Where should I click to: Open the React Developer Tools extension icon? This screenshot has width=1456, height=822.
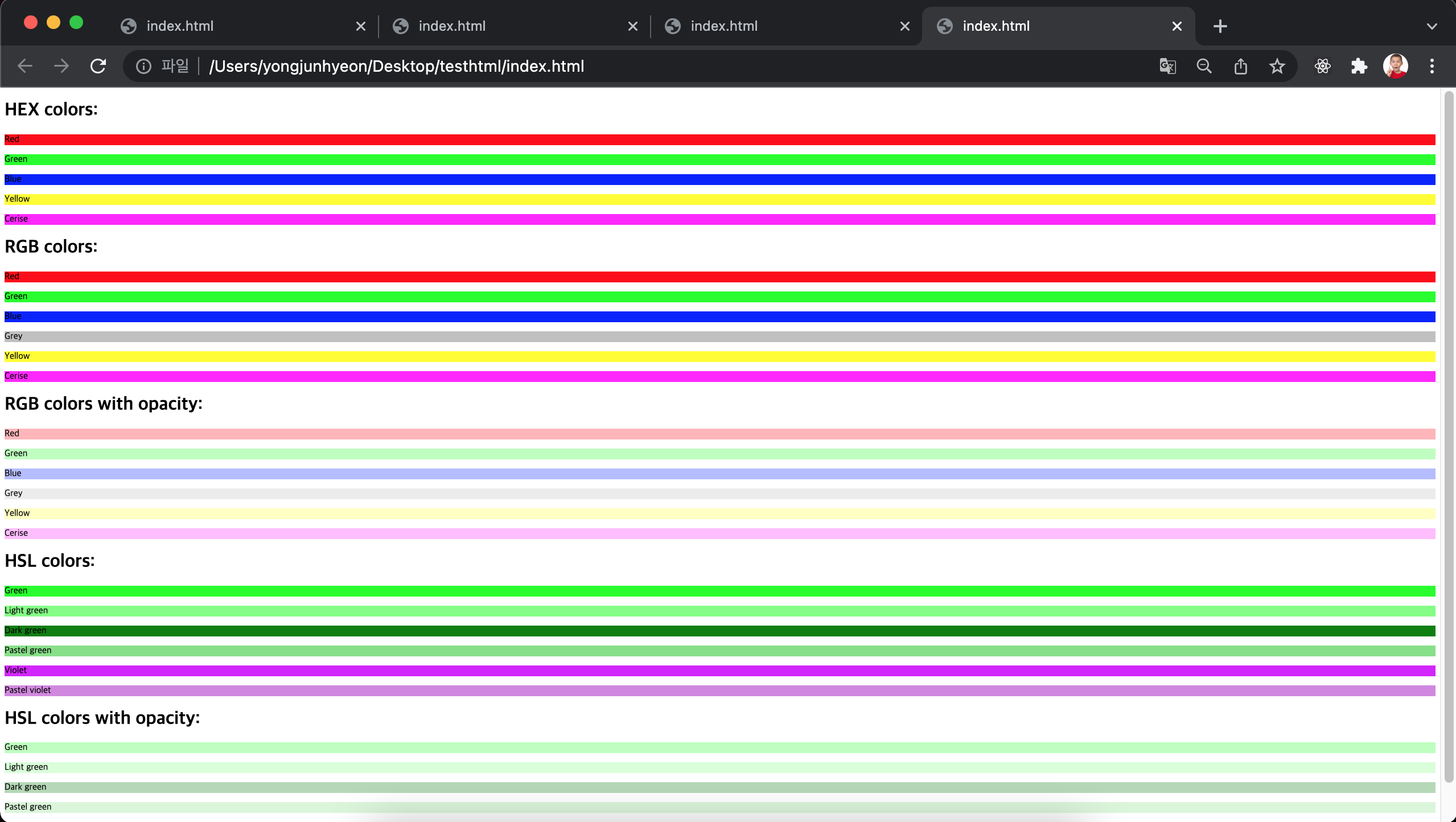tap(1323, 66)
